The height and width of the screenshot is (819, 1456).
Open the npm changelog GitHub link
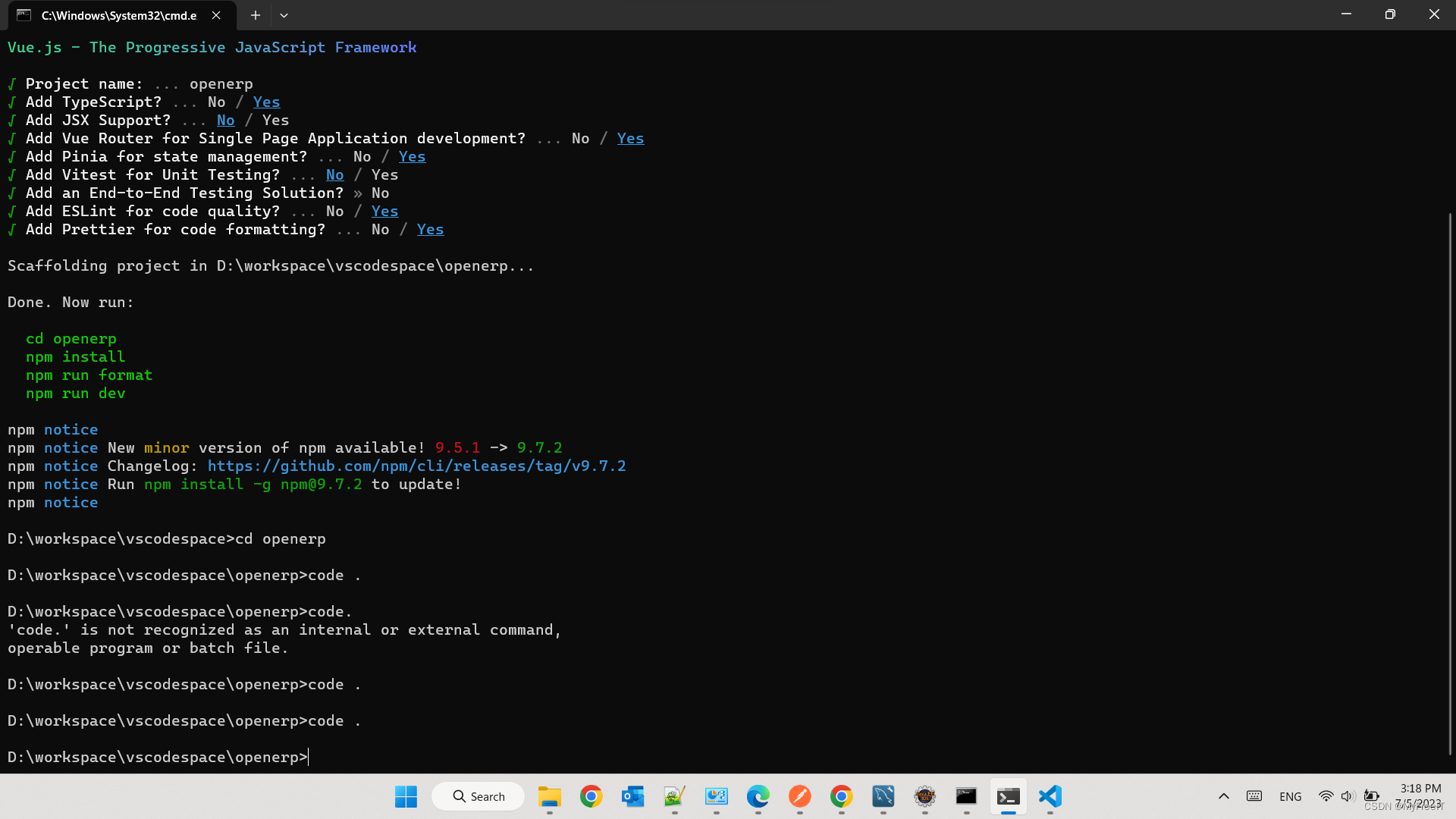click(x=416, y=466)
